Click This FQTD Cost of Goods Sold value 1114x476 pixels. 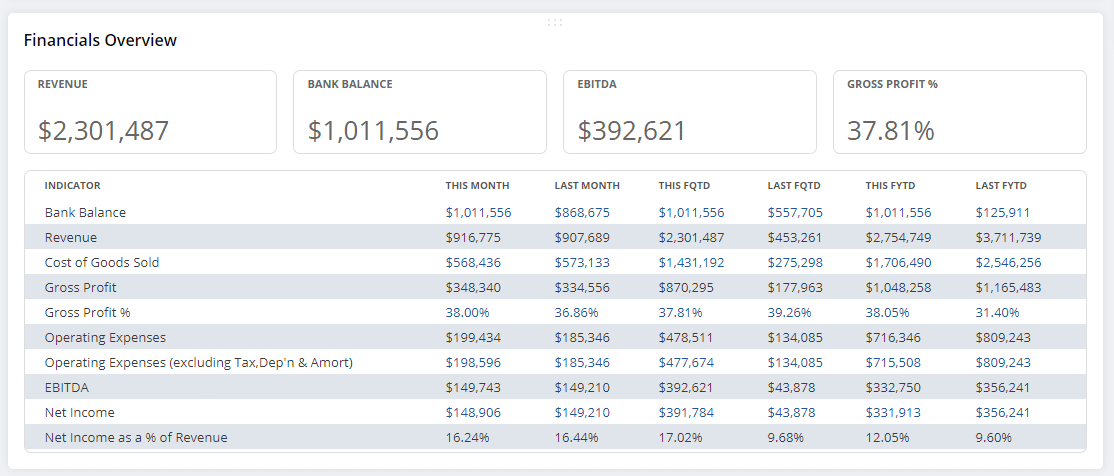point(691,263)
